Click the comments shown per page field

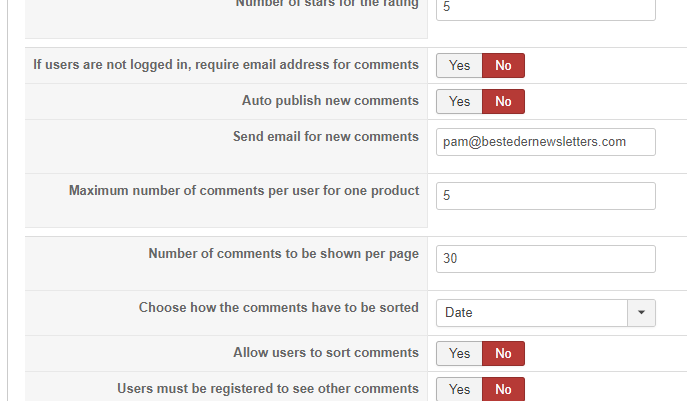pyautogui.click(x=545, y=259)
